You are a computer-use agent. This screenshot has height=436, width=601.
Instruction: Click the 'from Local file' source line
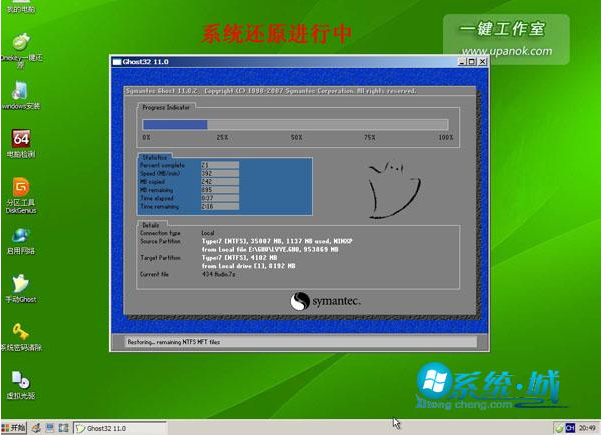270,249
